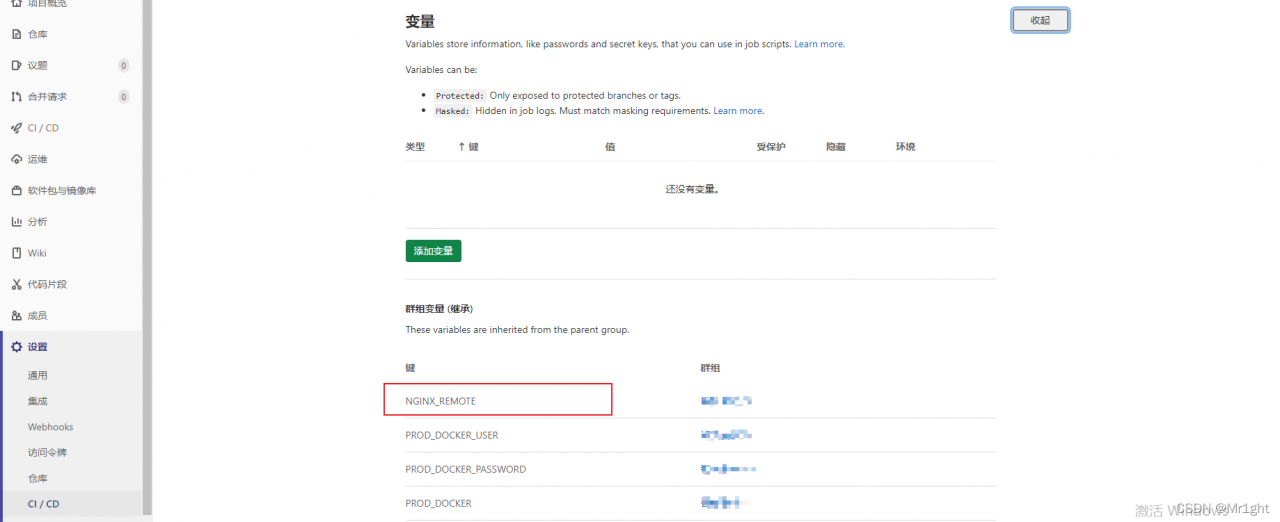Select the Webhooks settings submenu item

coord(50,427)
